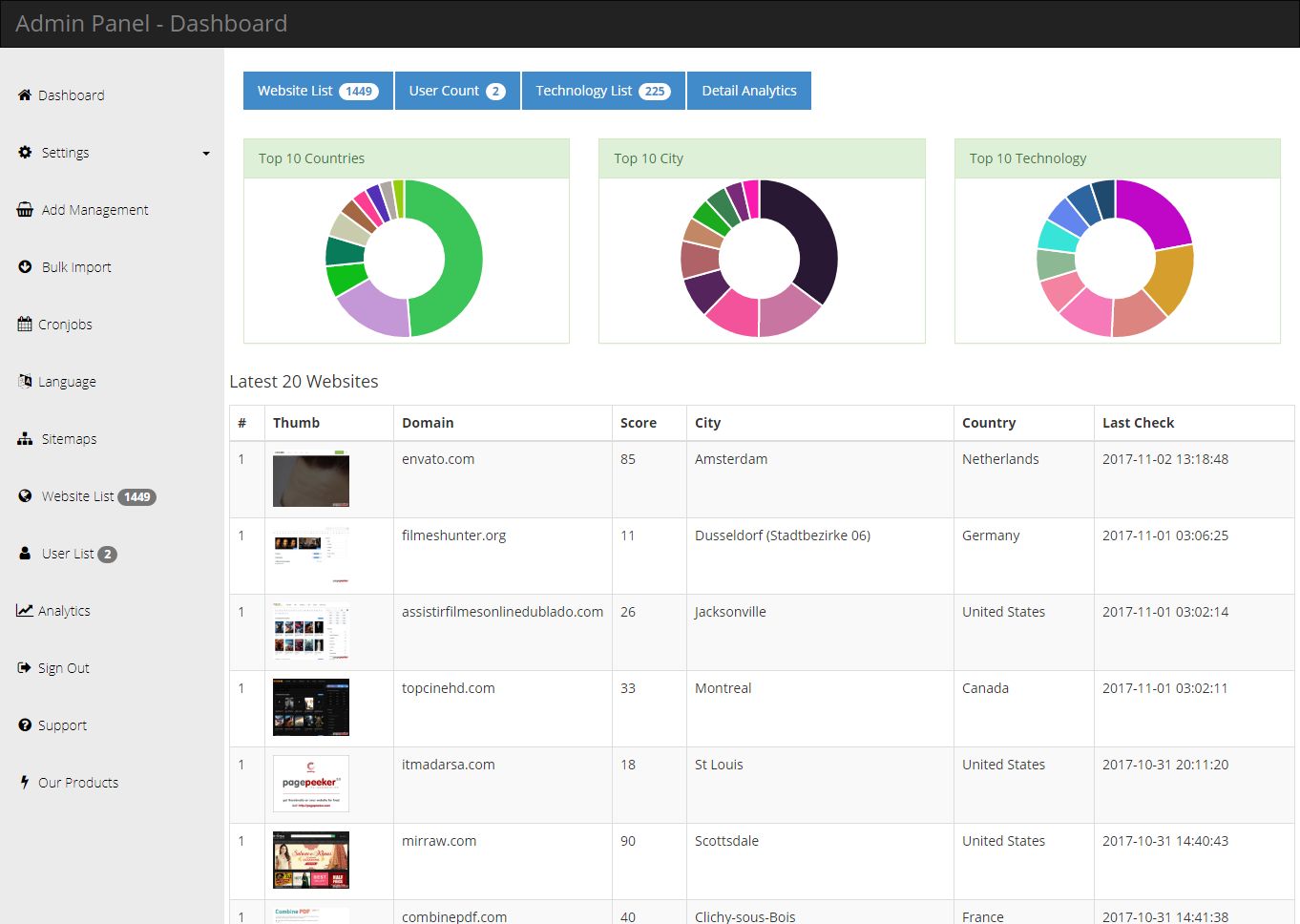Open Language in the sidebar
This screenshot has height=924, width=1300.
tap(67, 382)
